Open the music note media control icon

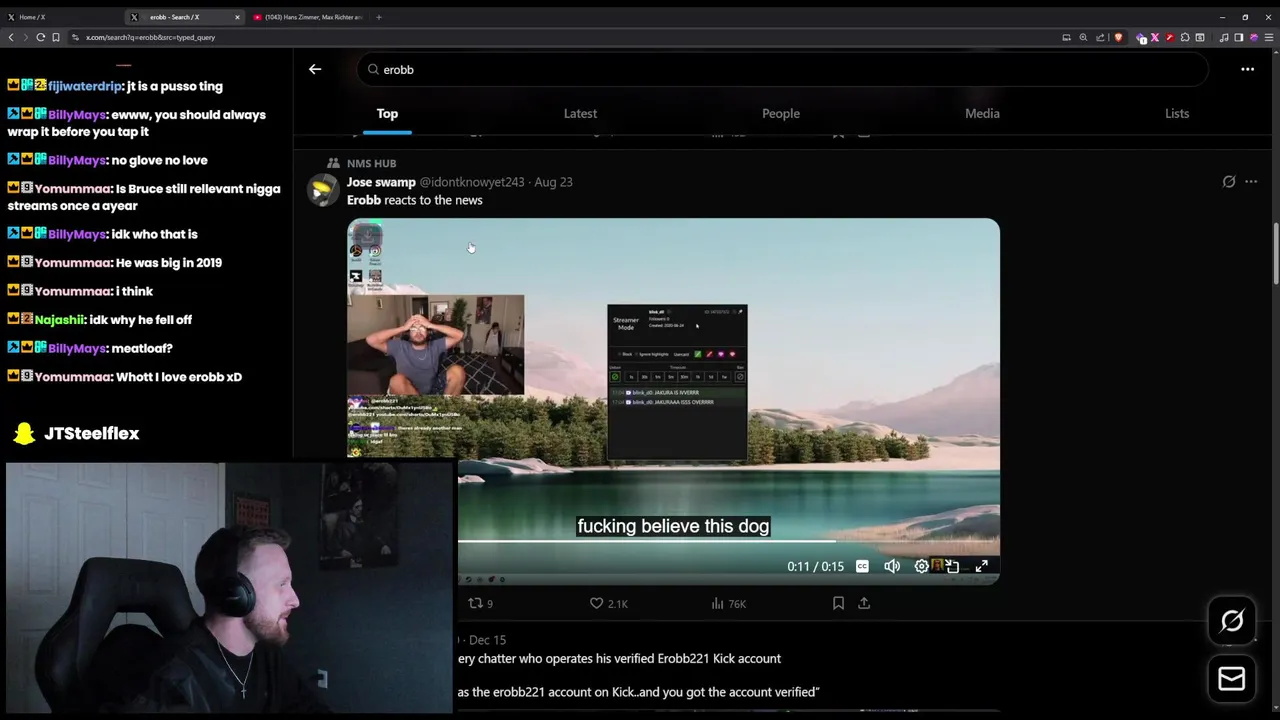tap(1224, 37)
